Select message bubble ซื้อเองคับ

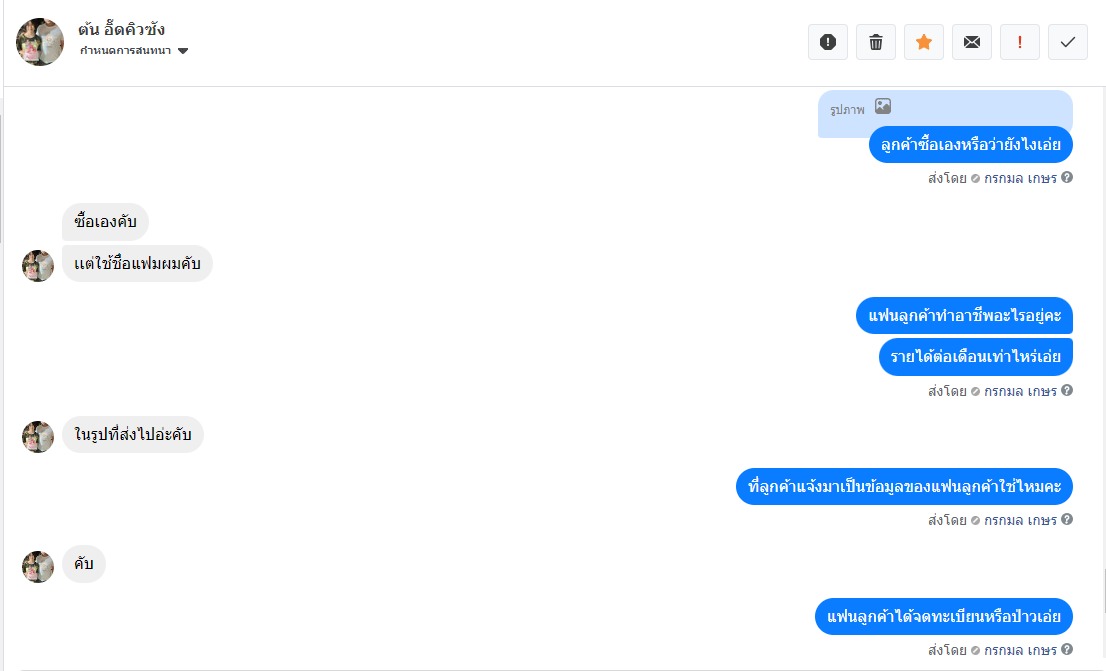tap(105, 222)
